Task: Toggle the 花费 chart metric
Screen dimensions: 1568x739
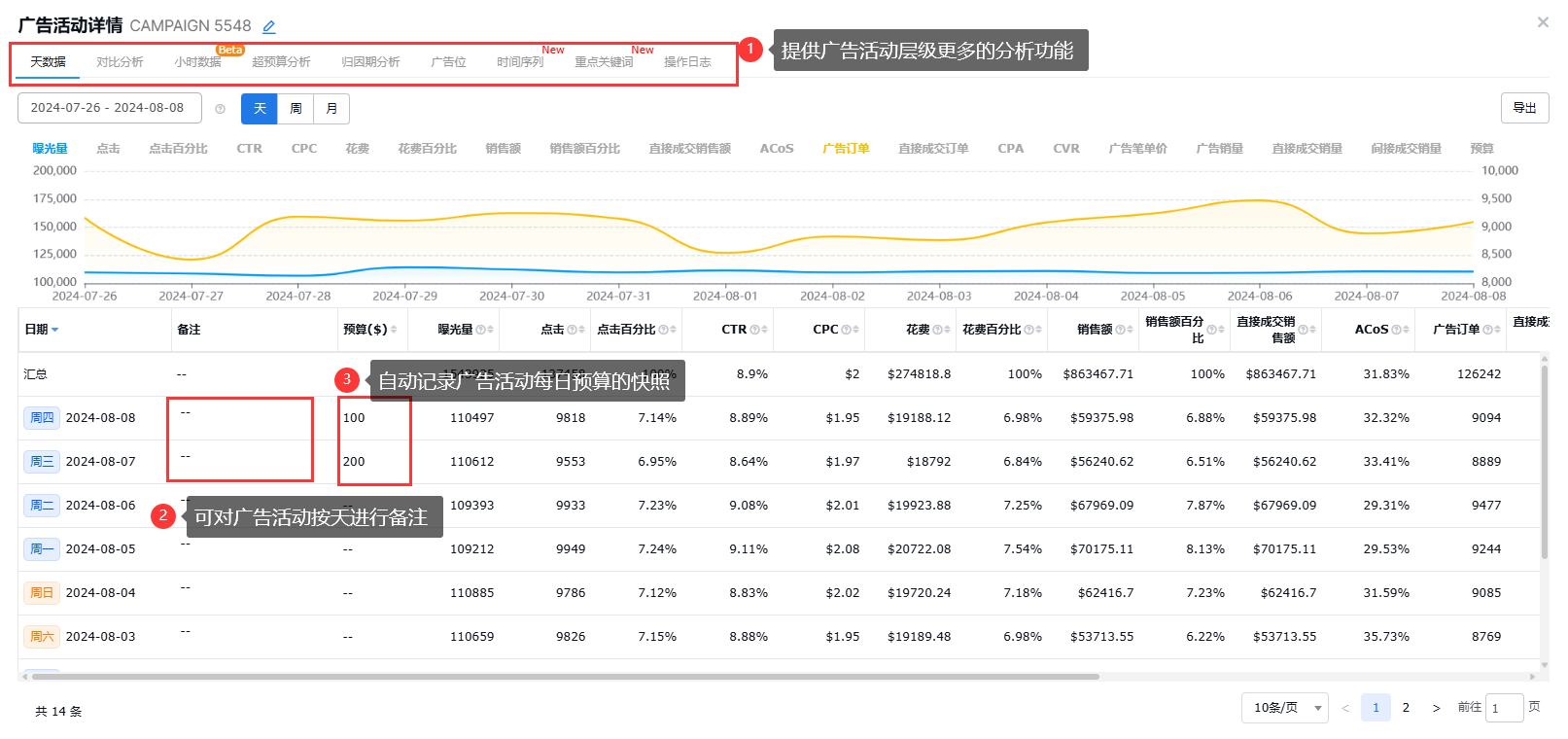Action: [x=357, y=149]
